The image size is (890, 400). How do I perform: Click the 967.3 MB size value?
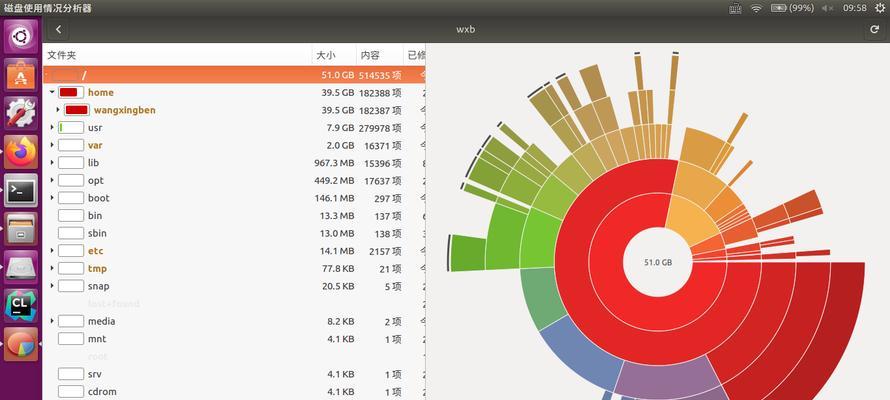[x=334, y=163]
